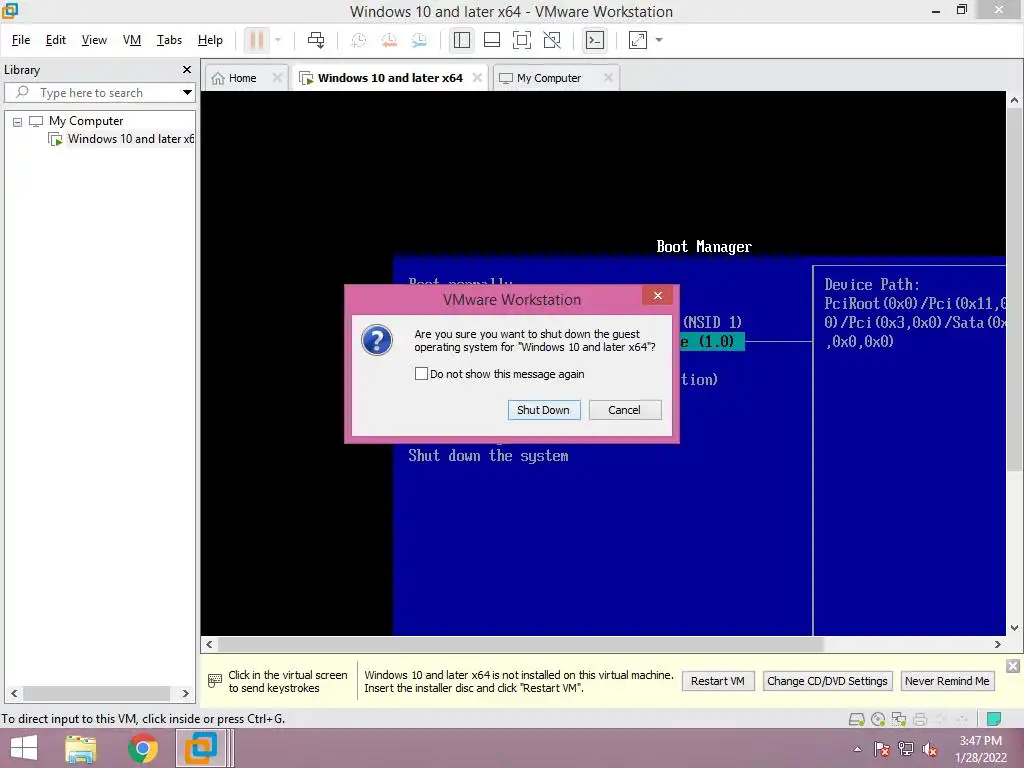Click VMware Workstation taskbar icon
Image resolution: width=1024 pixels, height=768 pixels.
click(200, 748)
